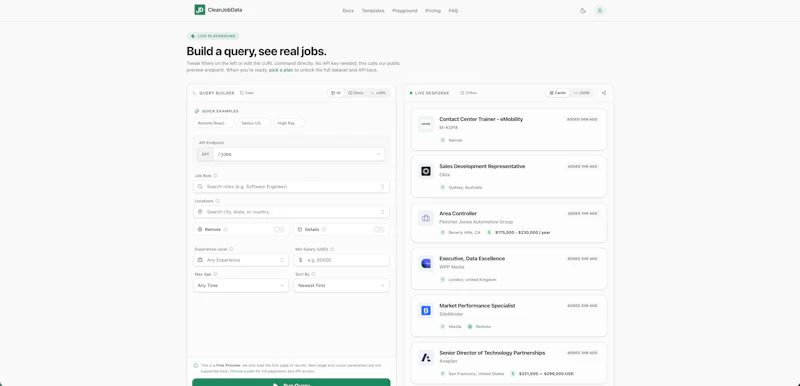800x386 pixels.
Task: Click the Okta company logo
Action: [426, 171]
